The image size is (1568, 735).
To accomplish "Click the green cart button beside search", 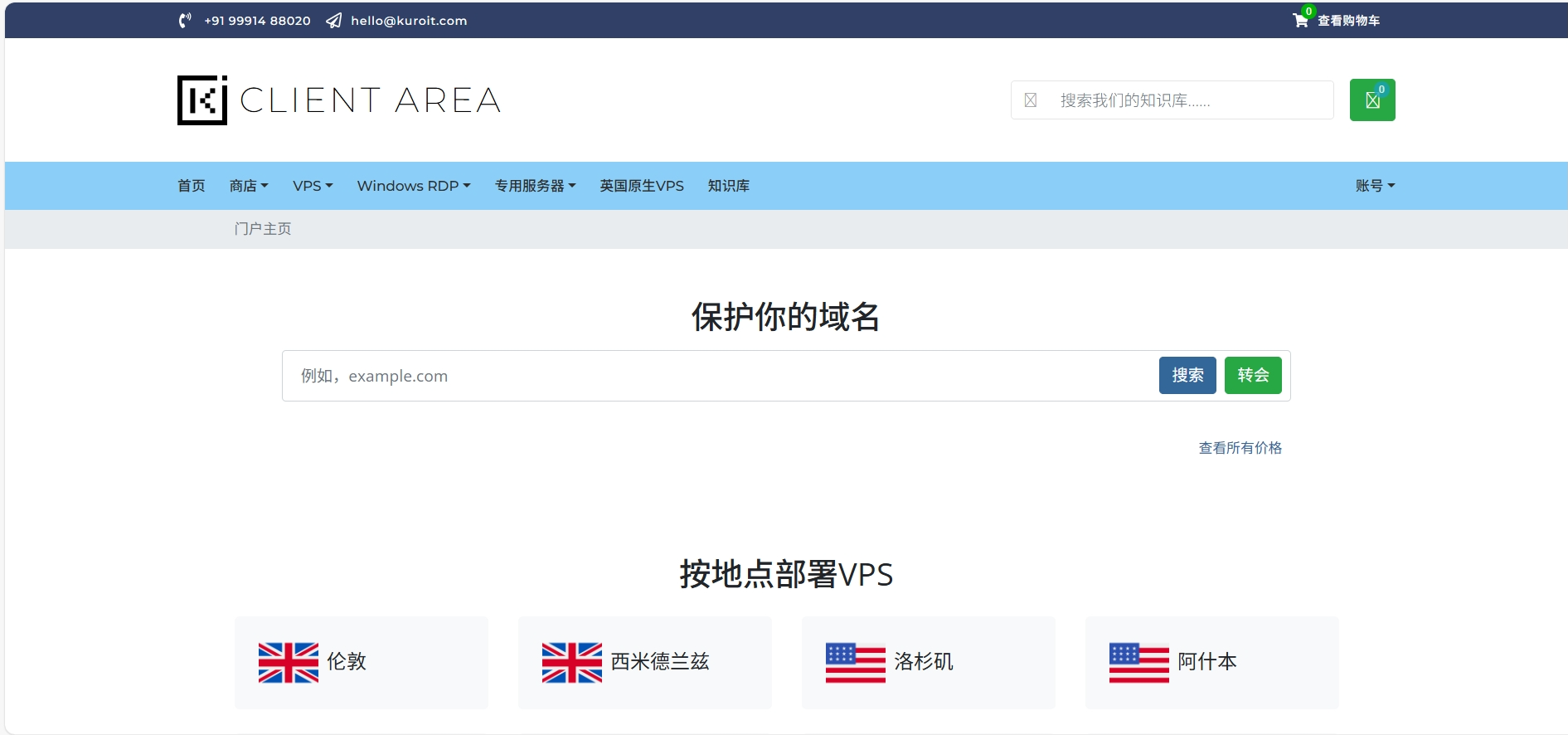I will pos(1371,100).
